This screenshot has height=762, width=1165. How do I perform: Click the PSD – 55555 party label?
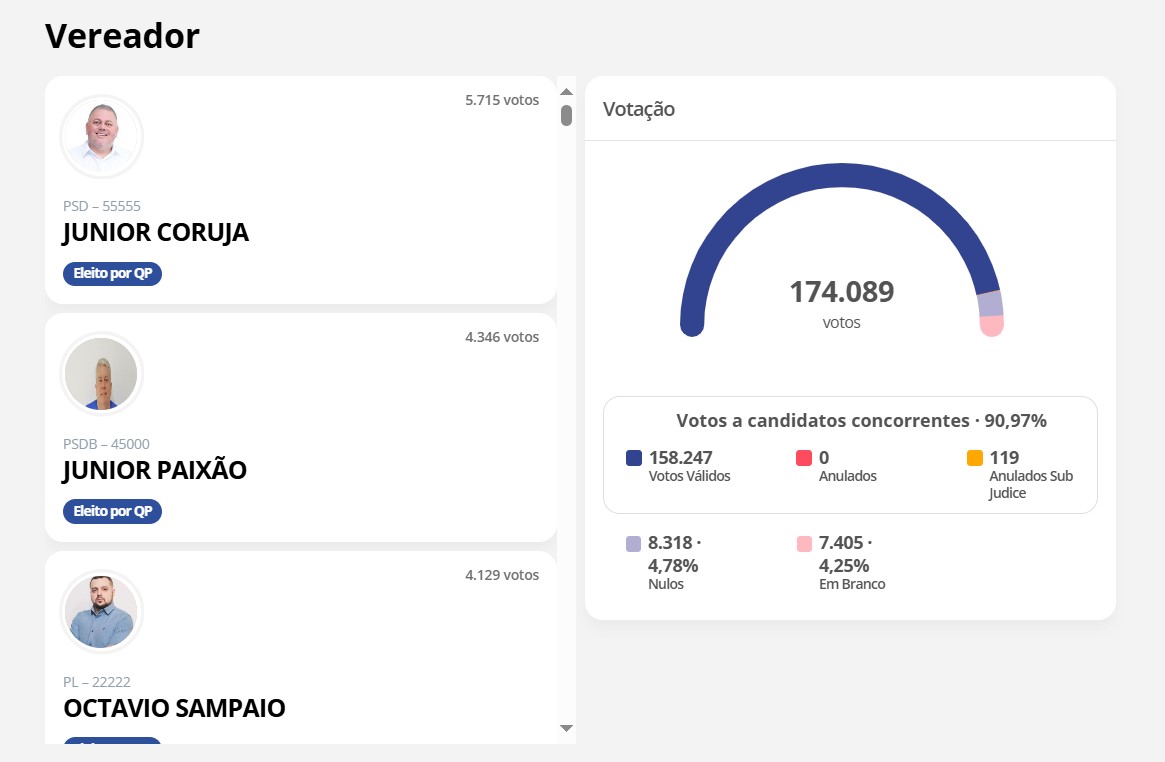click(102, 206)
